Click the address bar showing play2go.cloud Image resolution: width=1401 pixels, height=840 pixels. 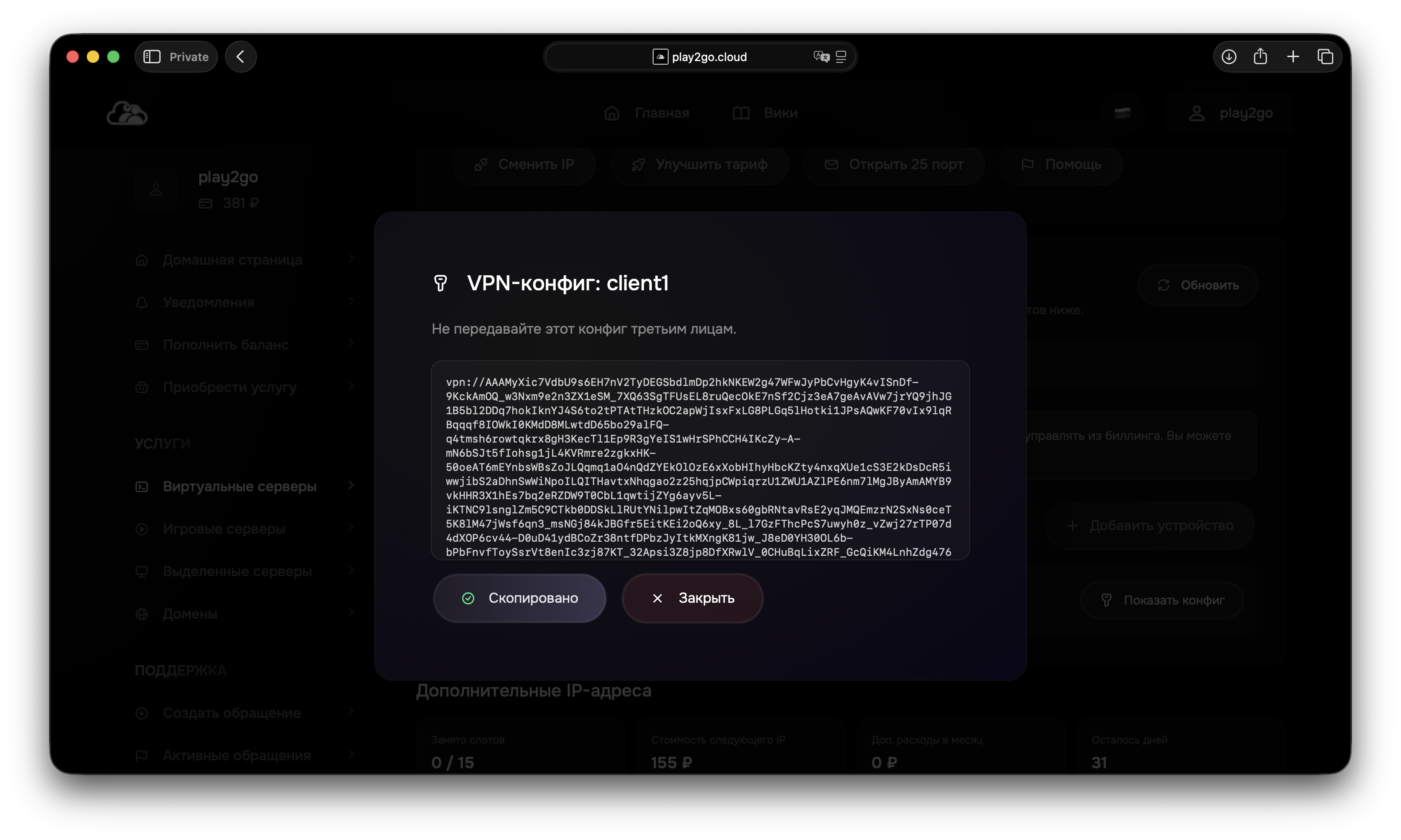pos(700,57)
